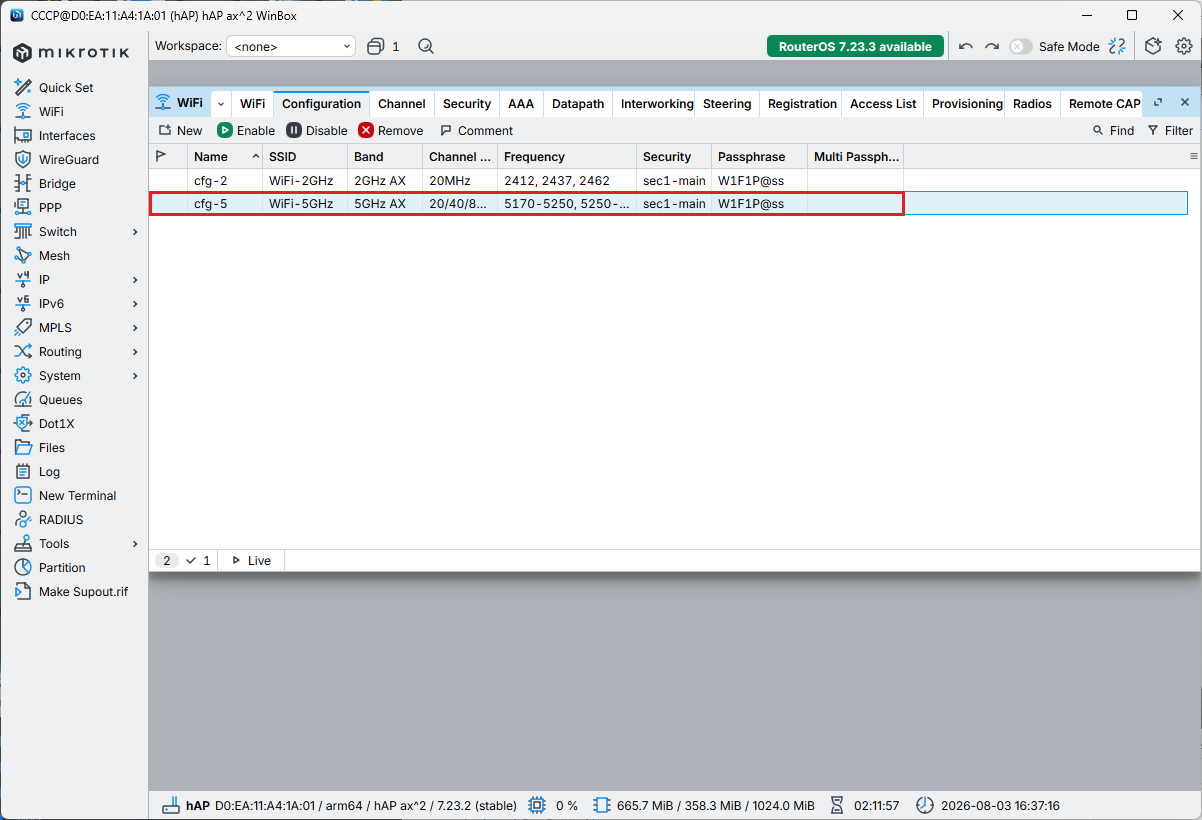The width and height of the screenshot is (1202, 820).
Task: Click the Filter button
Action: click(x=1170, y=130)
